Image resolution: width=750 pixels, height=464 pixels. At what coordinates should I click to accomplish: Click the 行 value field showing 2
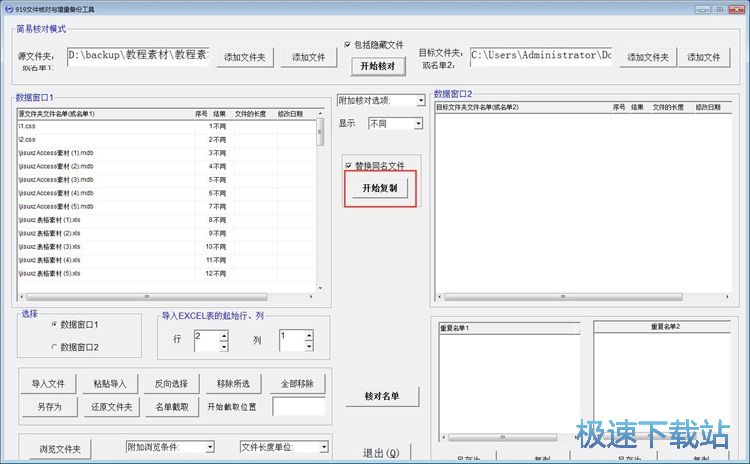207,341
